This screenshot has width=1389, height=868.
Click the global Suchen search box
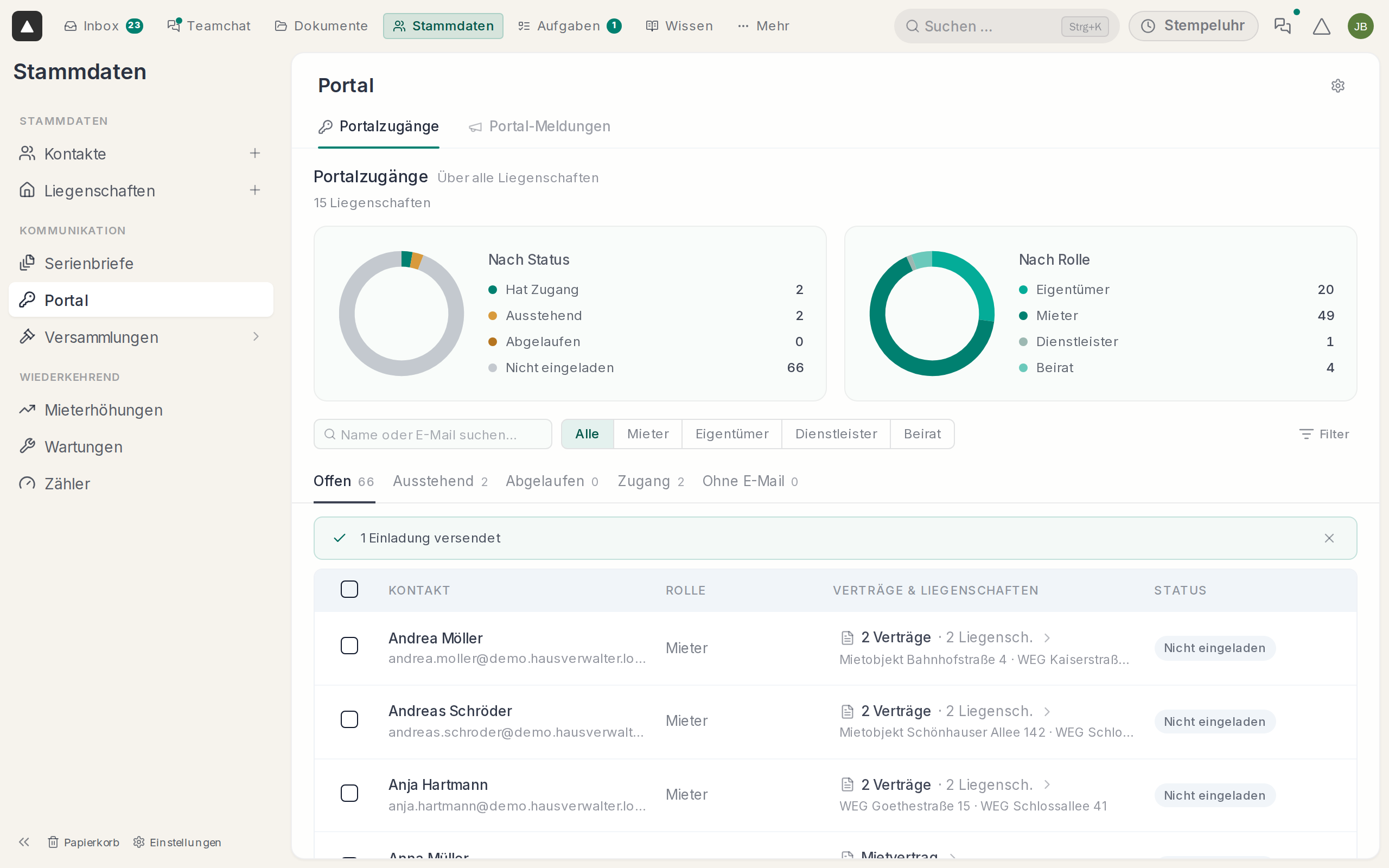[x=1006, y=26]
